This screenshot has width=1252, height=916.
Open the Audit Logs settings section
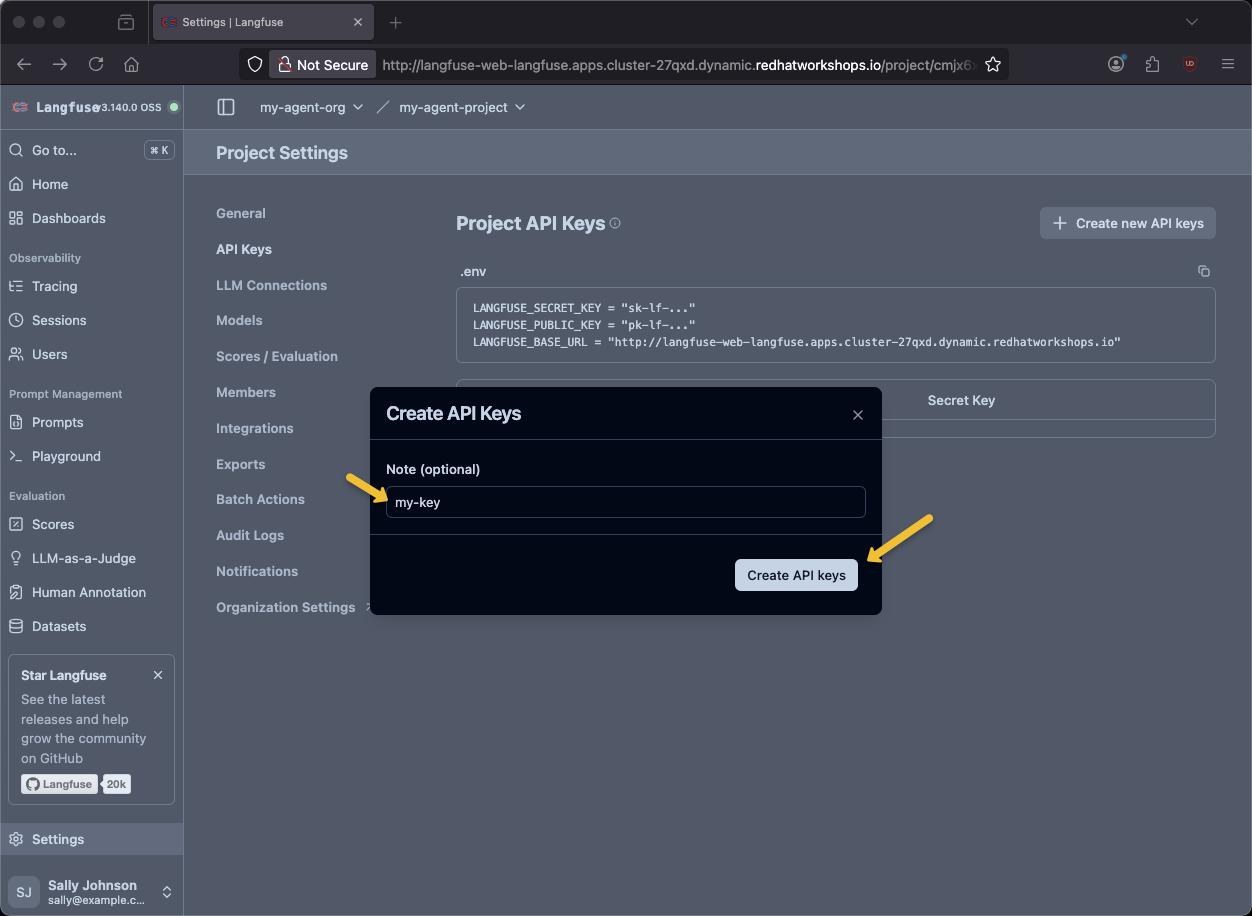[x=250, y=535]
